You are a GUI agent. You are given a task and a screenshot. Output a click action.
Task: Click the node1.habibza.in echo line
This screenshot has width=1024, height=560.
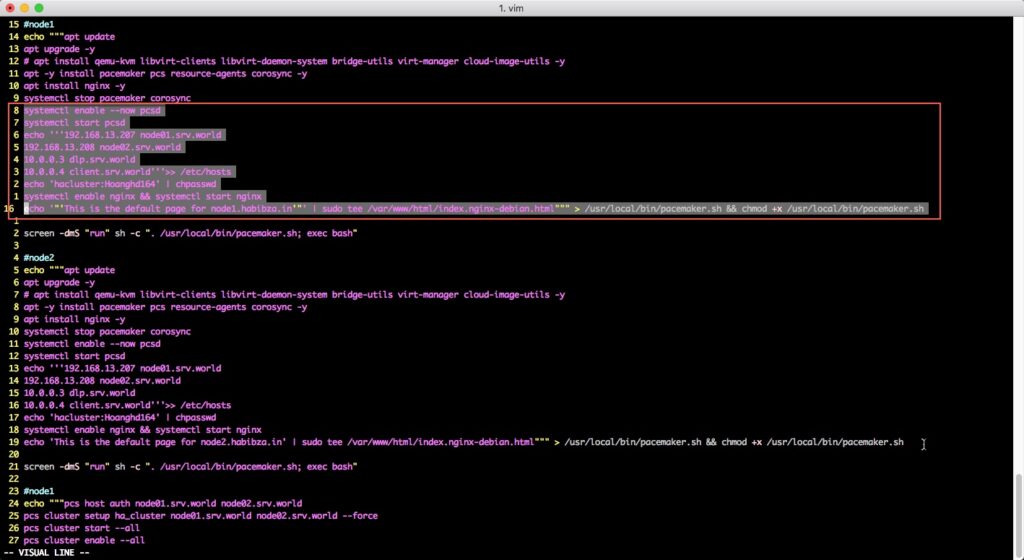pyautogui.click(x=474, y=209)
